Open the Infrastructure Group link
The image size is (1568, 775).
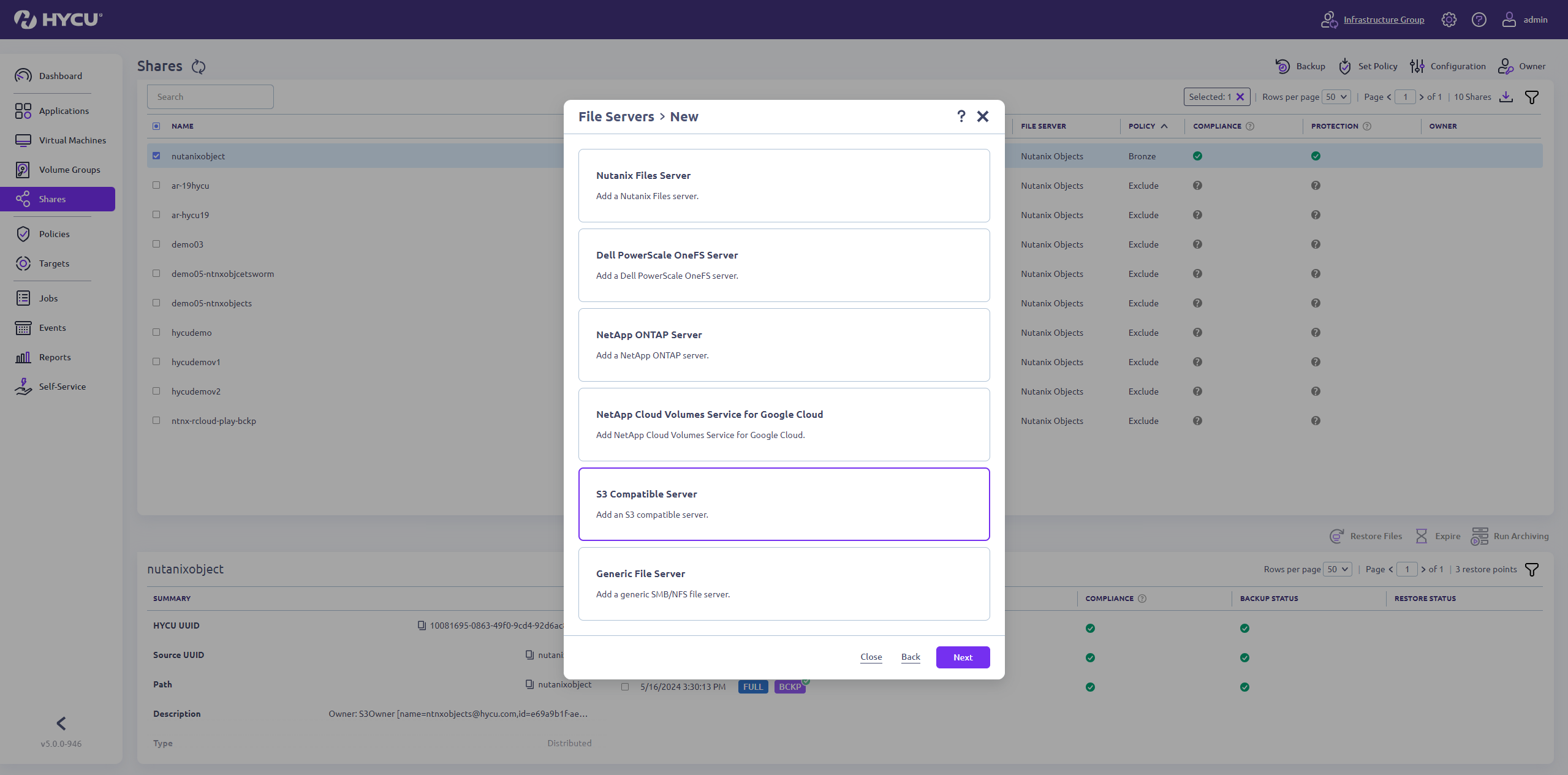coord(1384,19)
